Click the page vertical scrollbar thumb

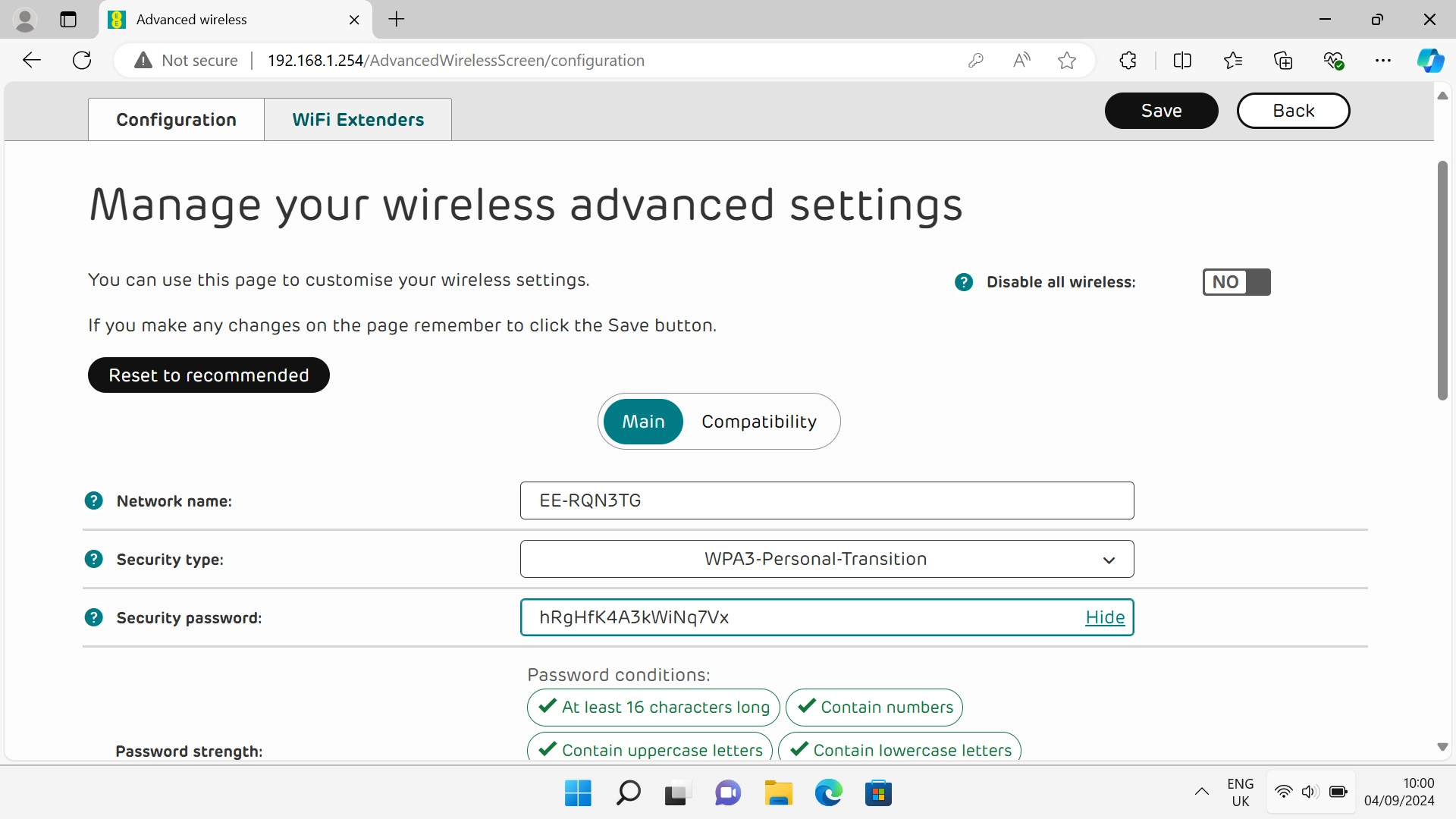pyautogui.click(x=1442, y=281)
